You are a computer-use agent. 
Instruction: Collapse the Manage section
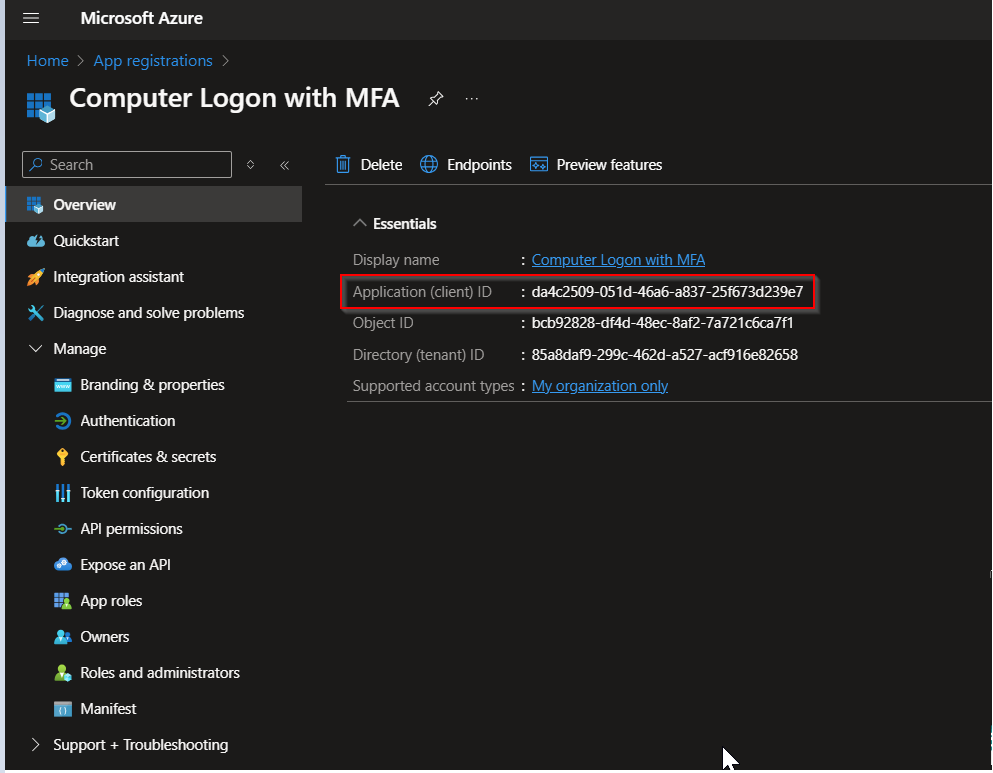pos(36,349)
